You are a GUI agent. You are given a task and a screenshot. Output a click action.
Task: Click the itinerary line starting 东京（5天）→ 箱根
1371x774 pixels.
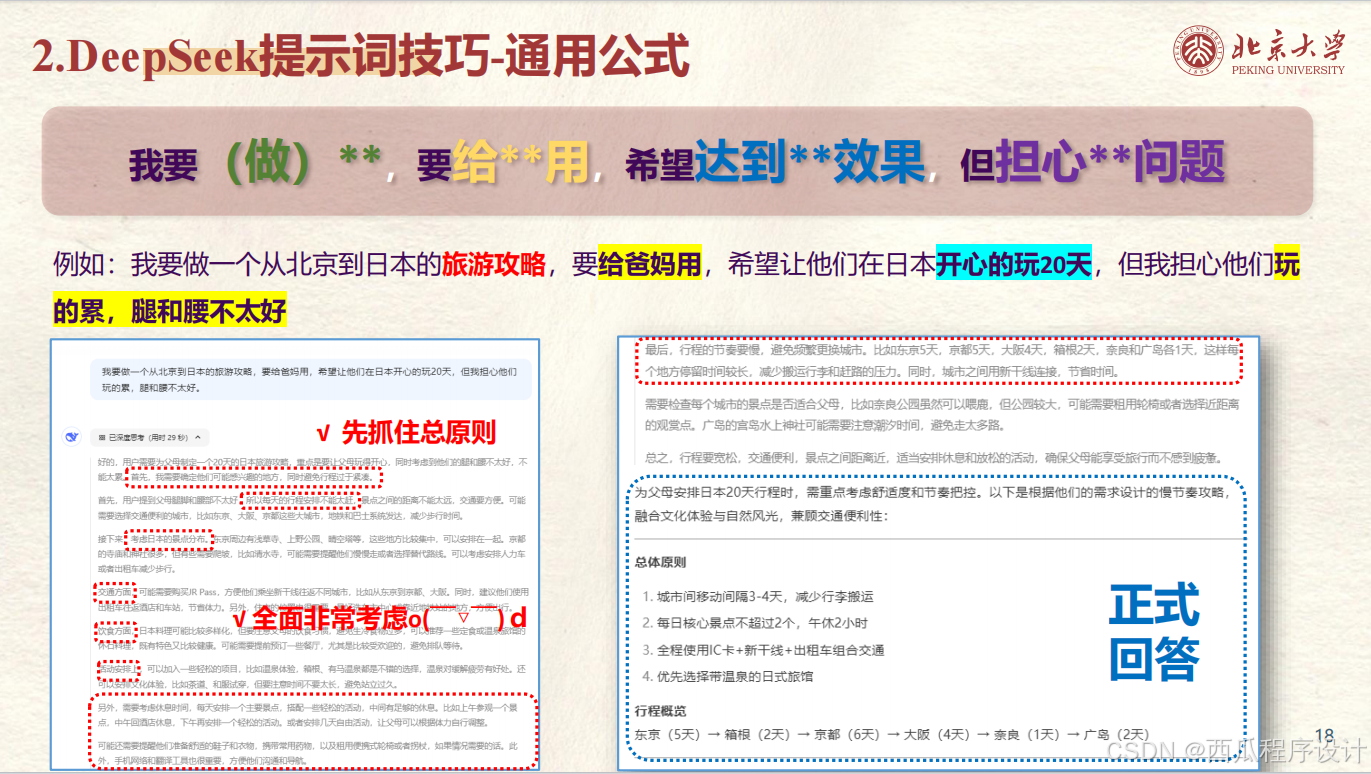(x=892, y=735)
